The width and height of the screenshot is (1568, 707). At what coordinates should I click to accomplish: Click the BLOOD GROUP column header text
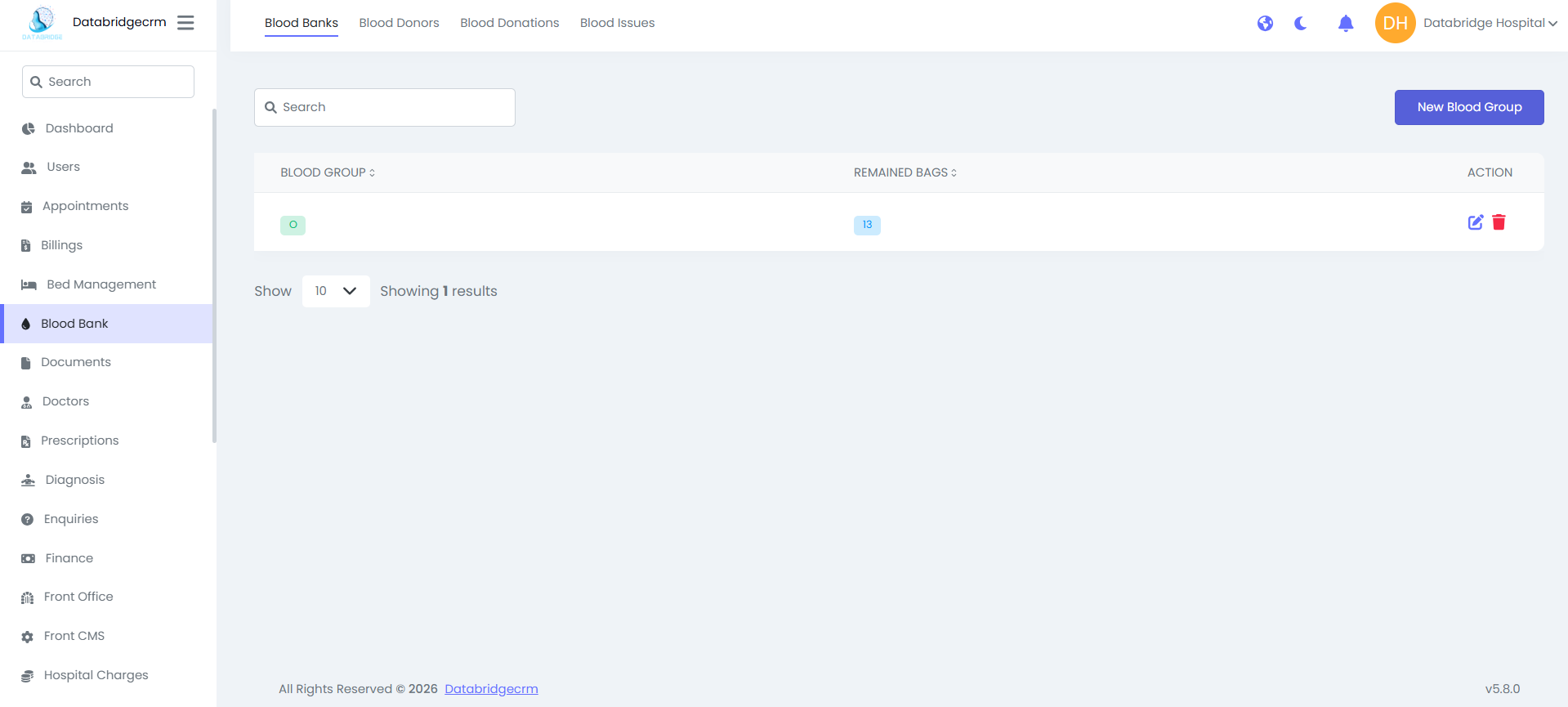[x=323, y=172]
